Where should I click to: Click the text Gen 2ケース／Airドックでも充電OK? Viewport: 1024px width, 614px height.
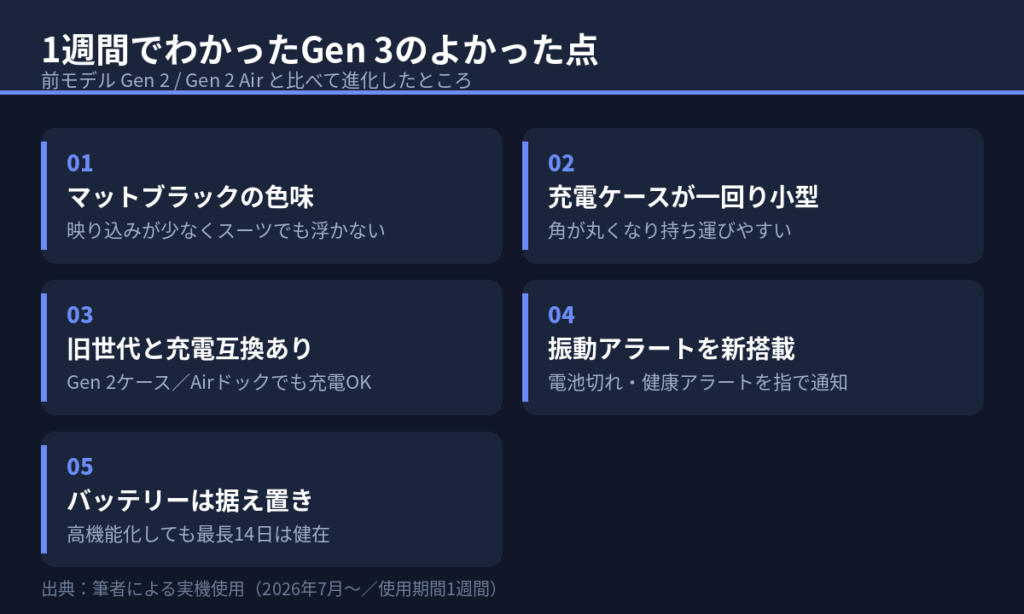tap(219, 382)
